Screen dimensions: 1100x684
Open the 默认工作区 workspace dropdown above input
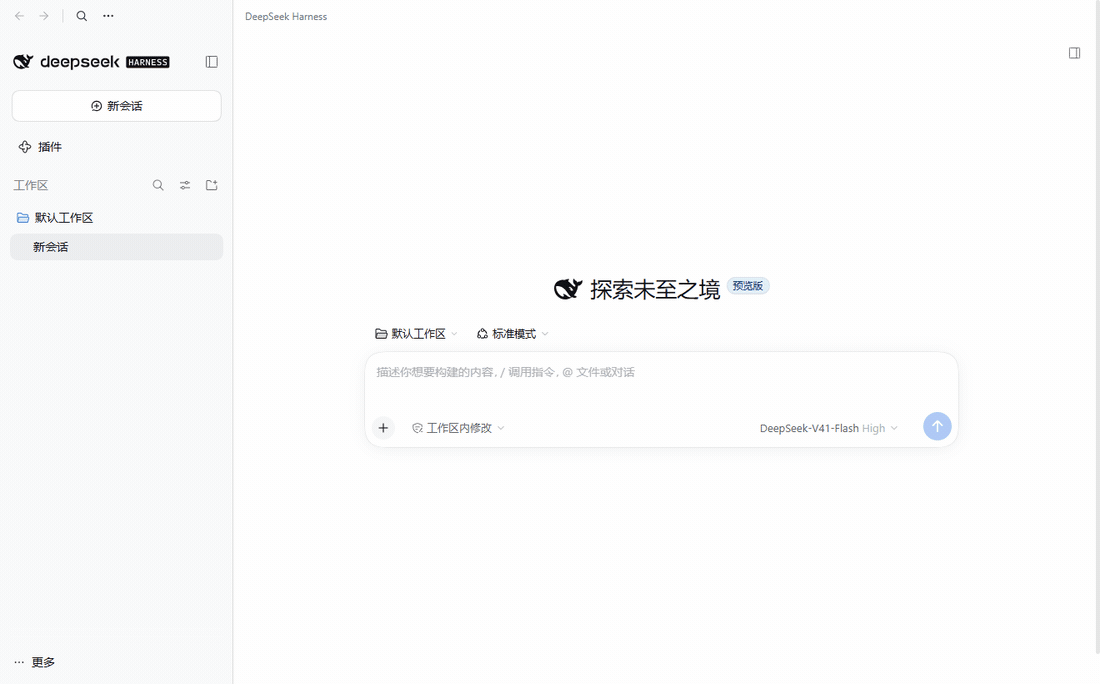pyautogui.click(x=416, y=334)
